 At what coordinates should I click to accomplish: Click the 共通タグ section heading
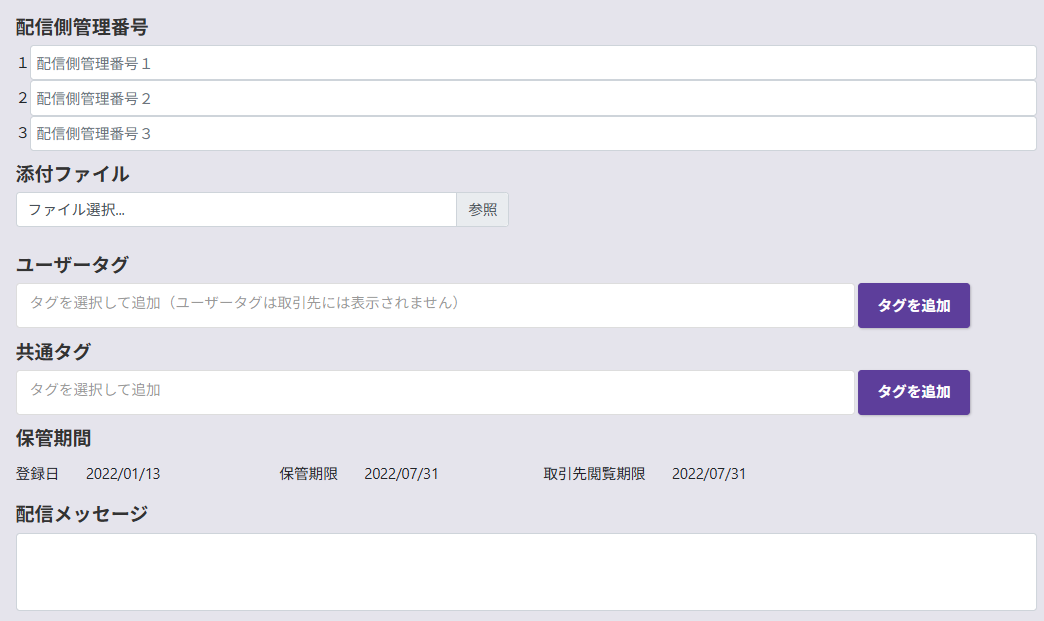tap(53, 352)
